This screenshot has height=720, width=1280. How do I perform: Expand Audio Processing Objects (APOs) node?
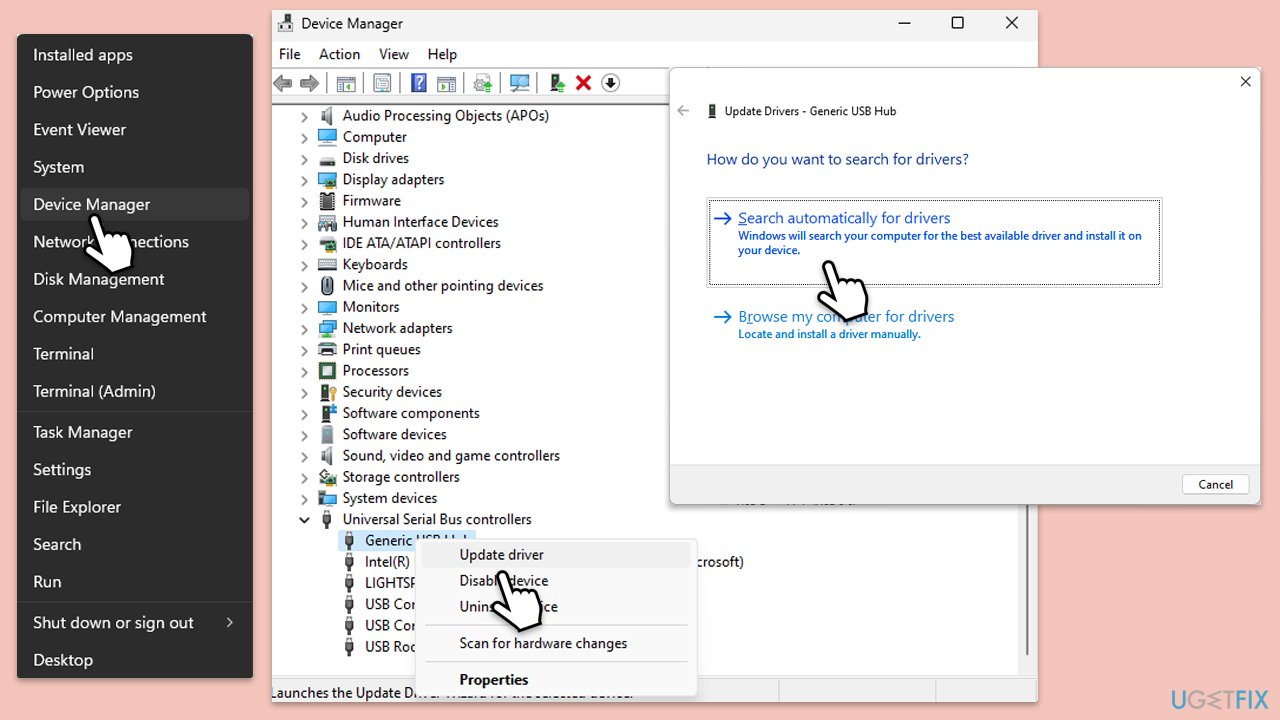[305, 116]
